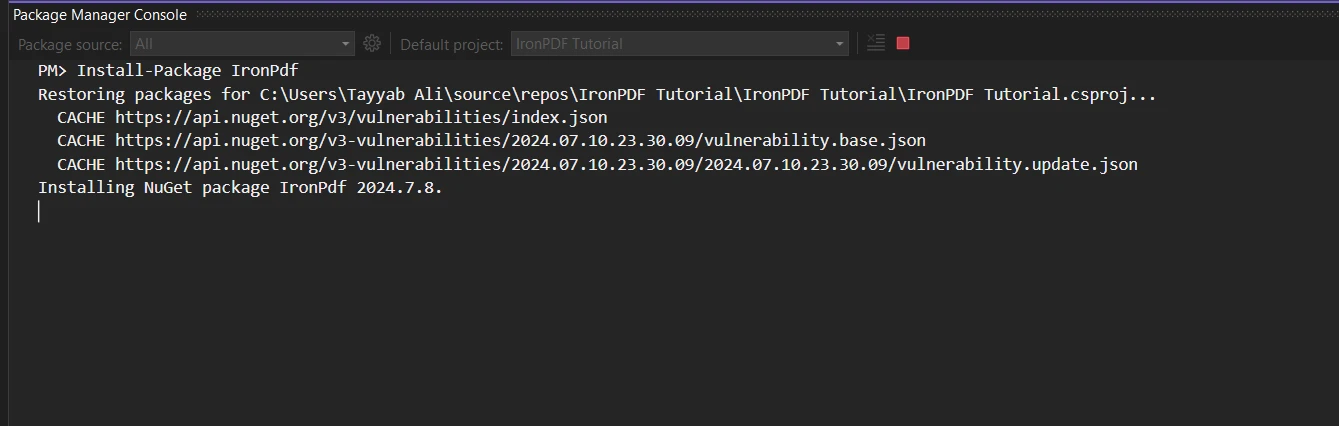Open the Package source combo box showing All
The height and width of the screenshot is (426, 1339).
pyautogui.click(x=234, y=44)
